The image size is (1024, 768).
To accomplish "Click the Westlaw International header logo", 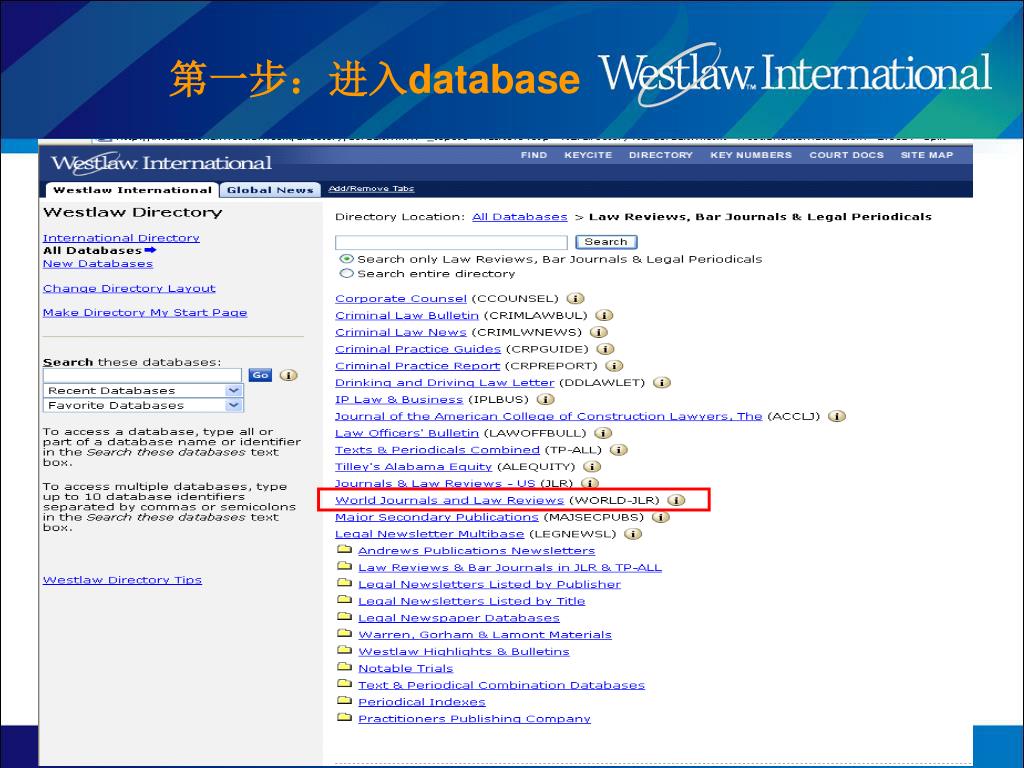I will (161, 163).
